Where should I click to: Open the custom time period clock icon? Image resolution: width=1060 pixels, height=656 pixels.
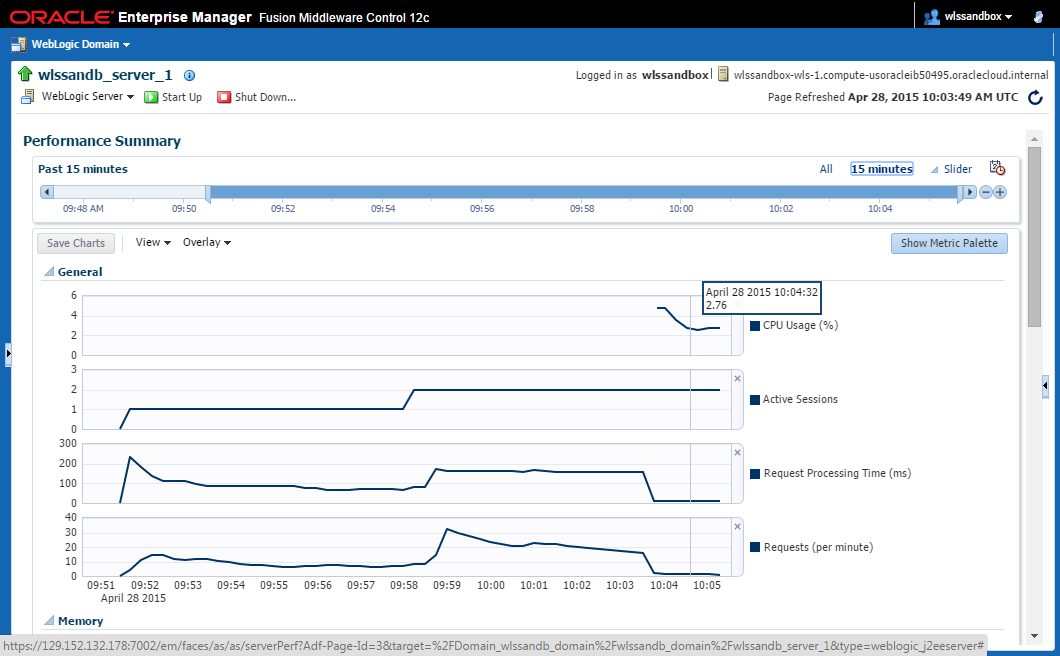click(x=996, y=168)
